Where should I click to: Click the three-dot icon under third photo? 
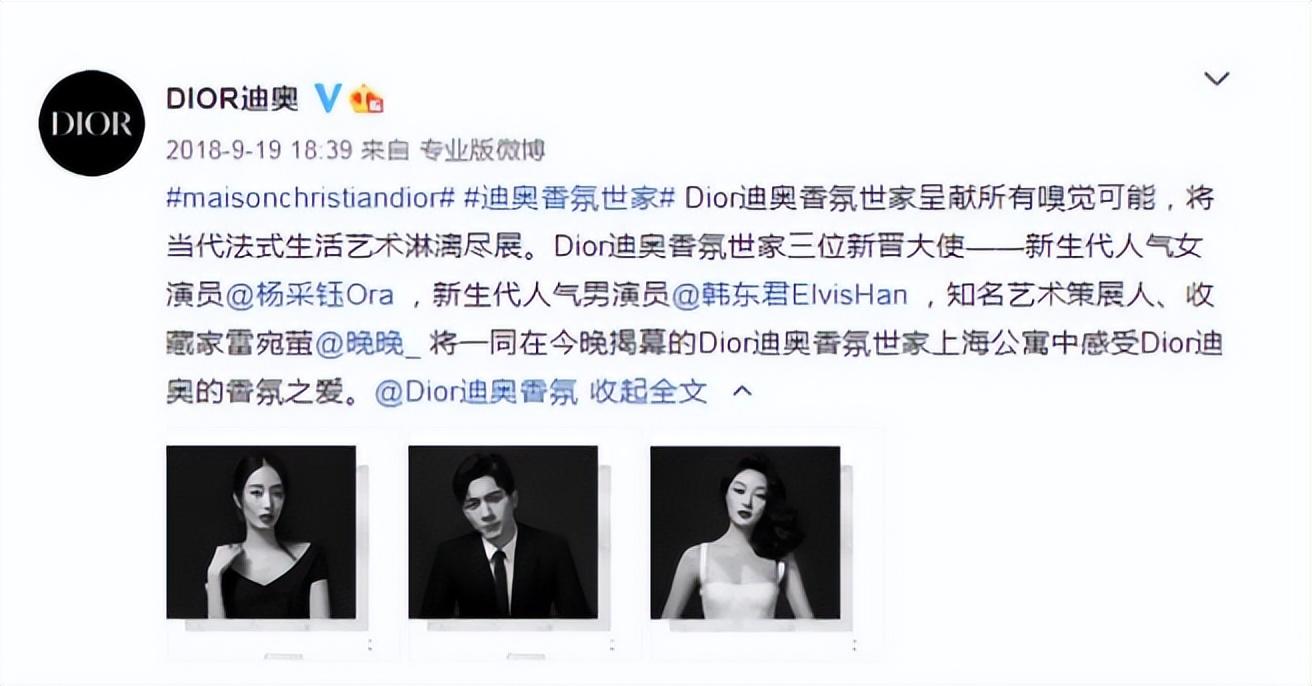point(853,645)
